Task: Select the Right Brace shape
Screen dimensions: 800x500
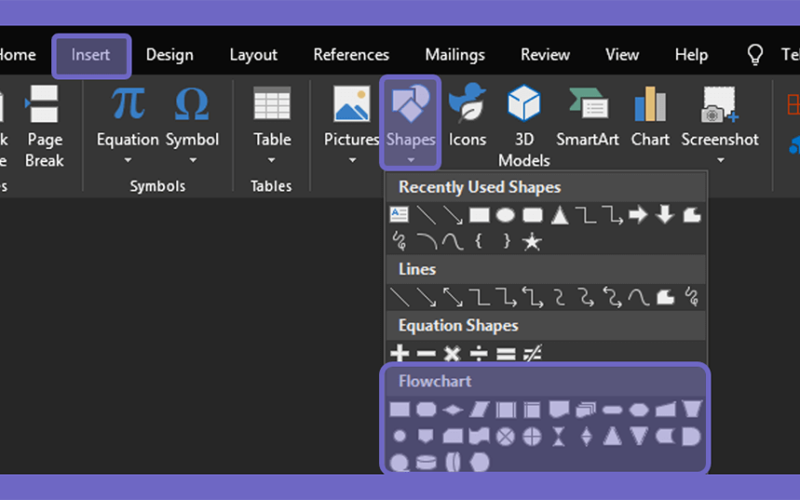Action: [506, 241]
